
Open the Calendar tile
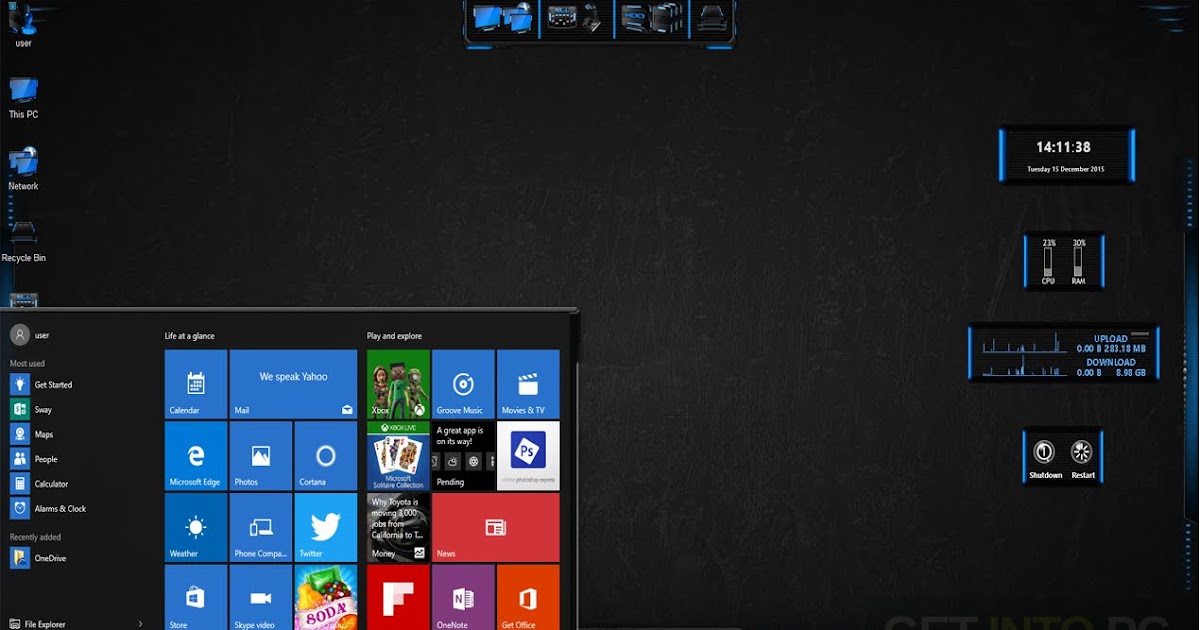pos(196,384)
